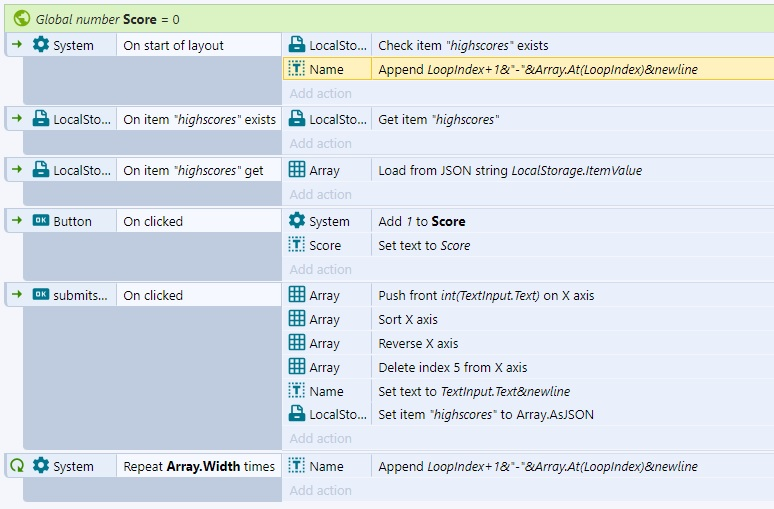Select the 'On start of layout' condition
The width and height of the screenshot is (774, 509).
199,45
